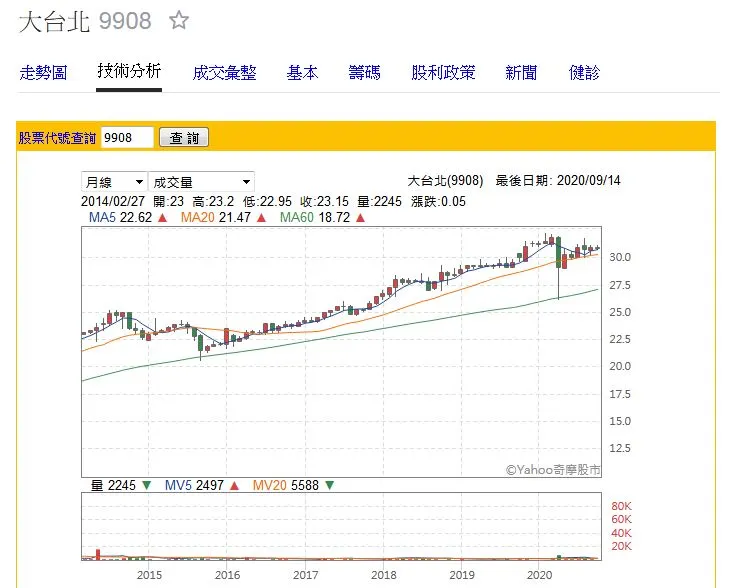The width and height of the screenshot is (729, 588).
Task: Click the 30.0 price axis label
Action: click(620, 257)
